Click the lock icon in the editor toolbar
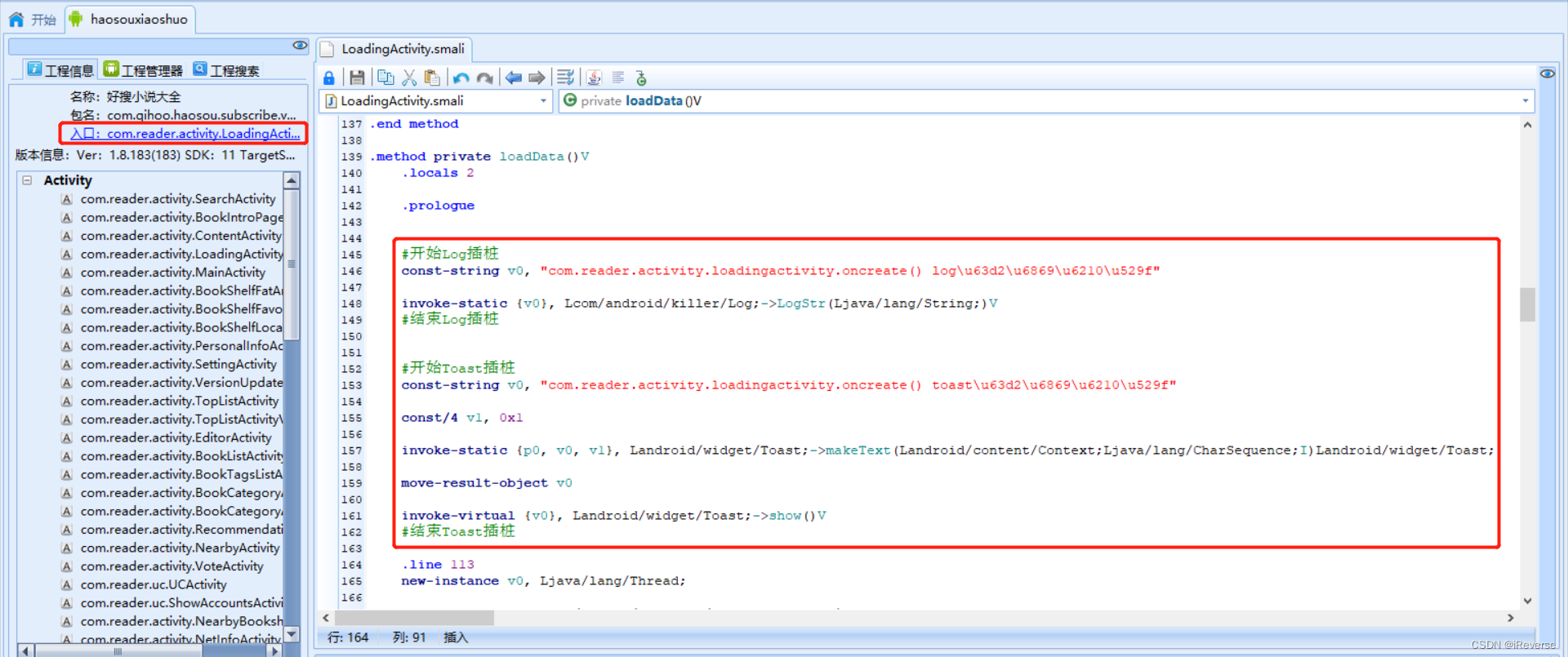 click(x=329, y=78)
